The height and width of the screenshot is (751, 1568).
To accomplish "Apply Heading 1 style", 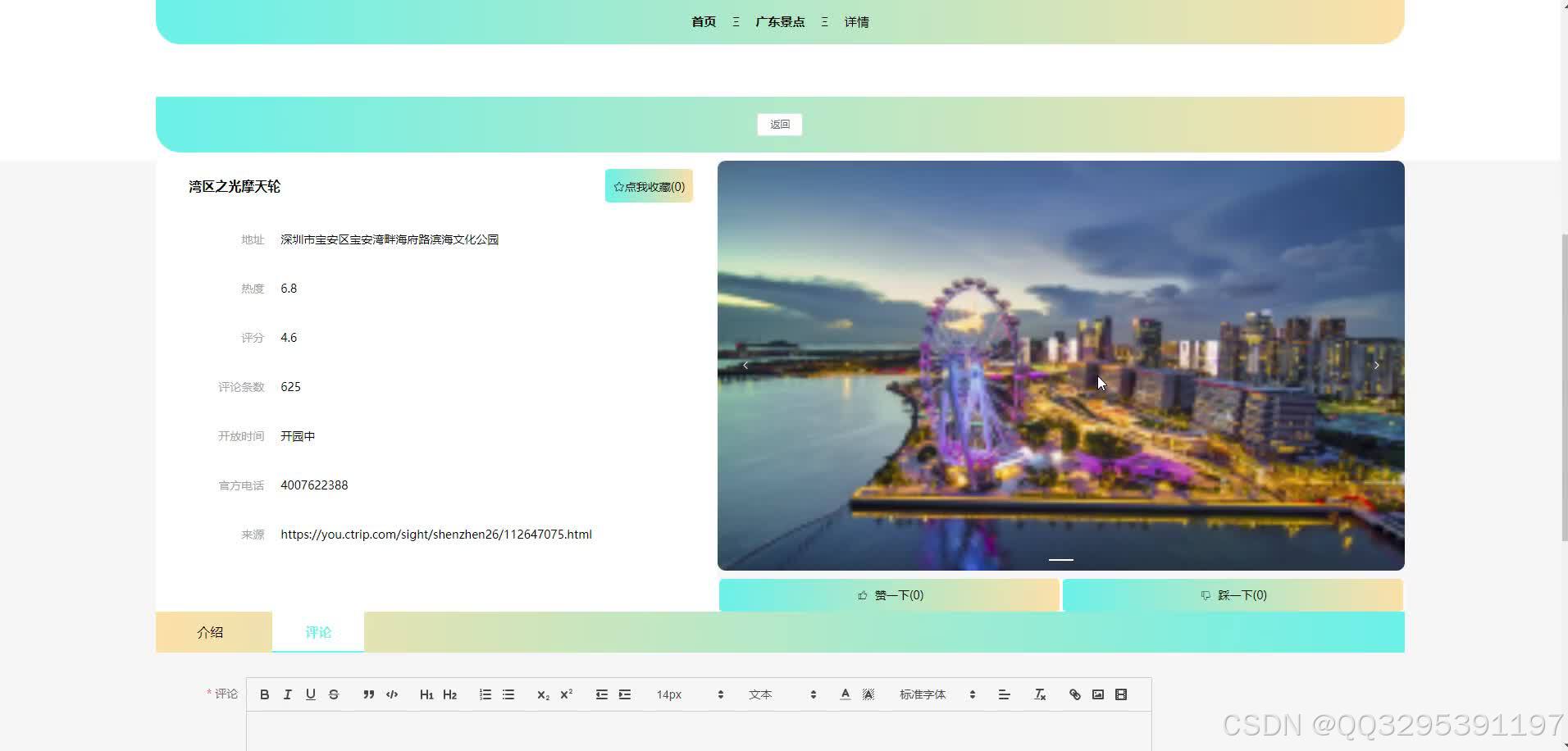I will (x=426, y=694).
